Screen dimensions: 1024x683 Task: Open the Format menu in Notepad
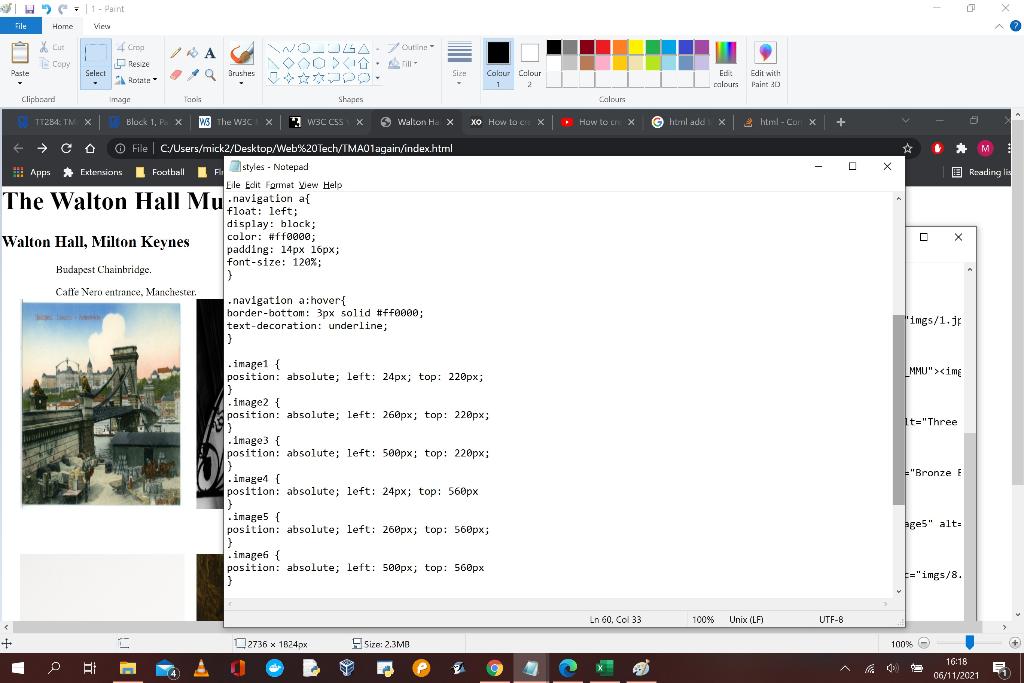(278, 185)
